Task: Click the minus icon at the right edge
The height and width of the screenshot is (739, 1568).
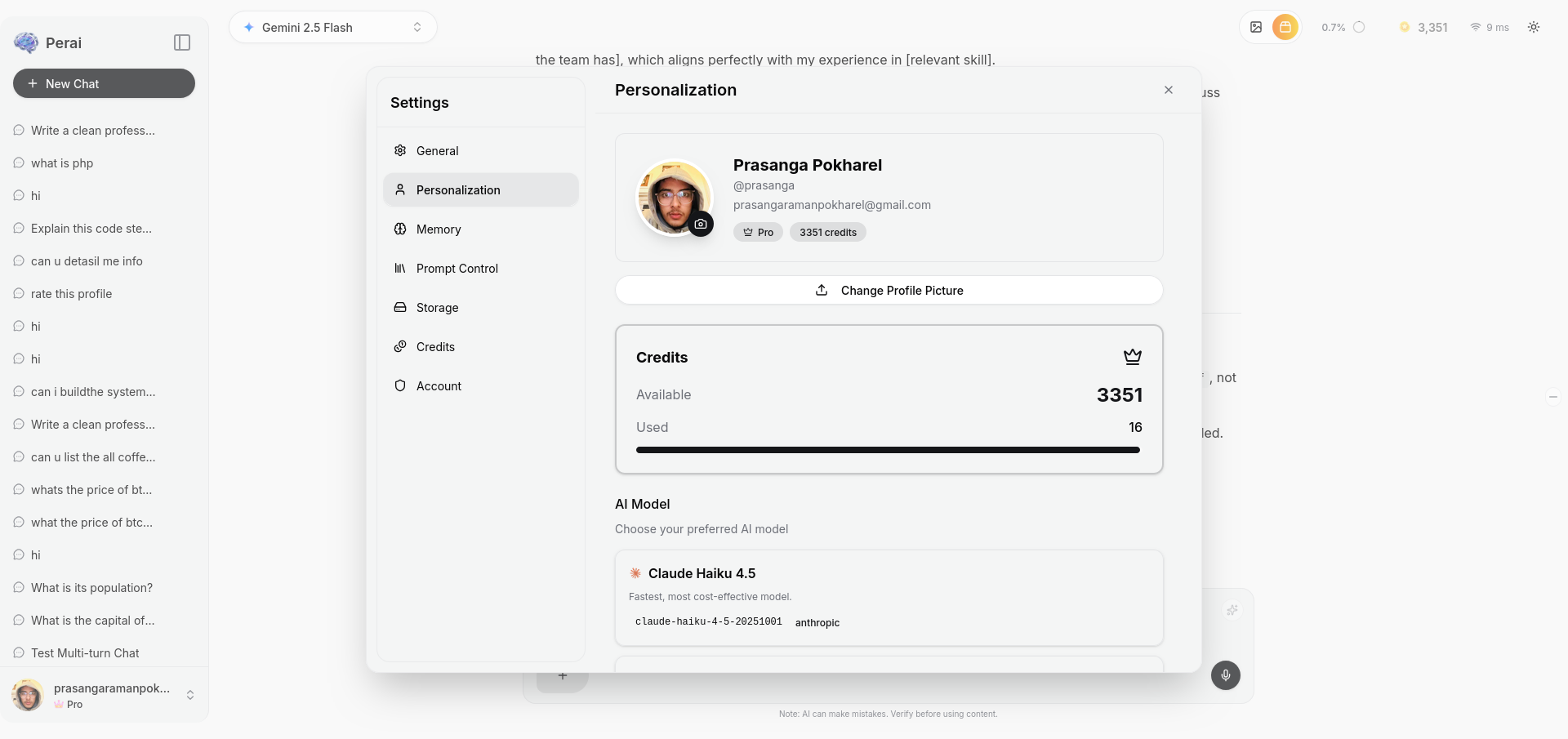Action: [1553, 397]
